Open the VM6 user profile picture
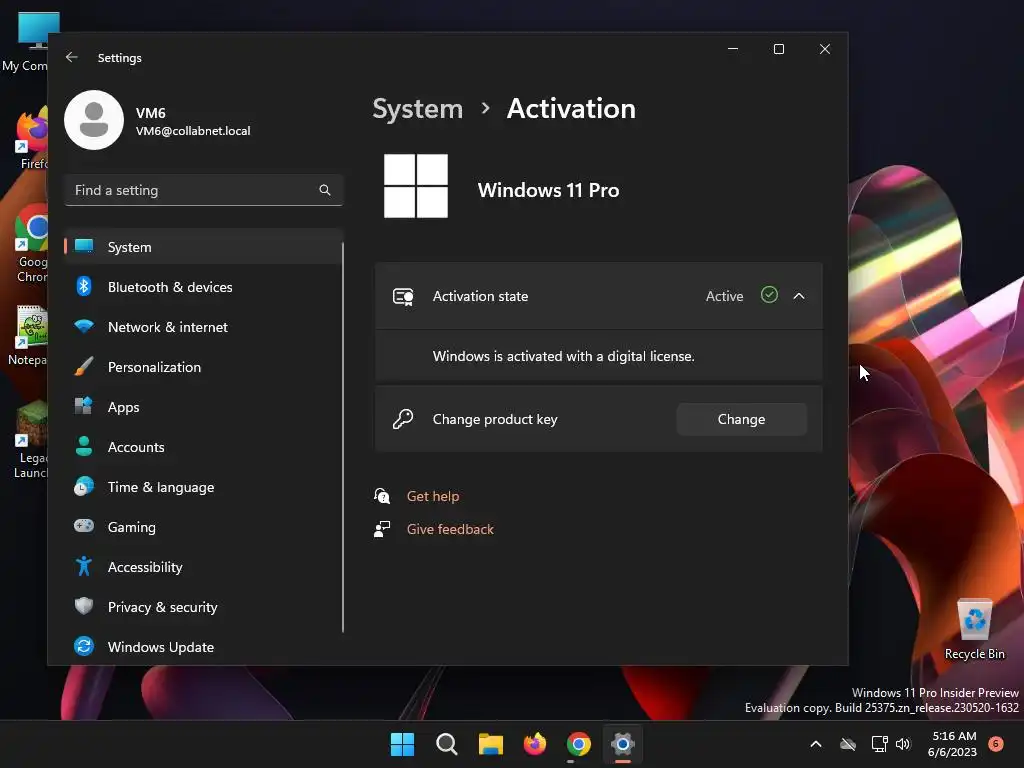This screenshot has width=1024, height=768. (94, 120)
